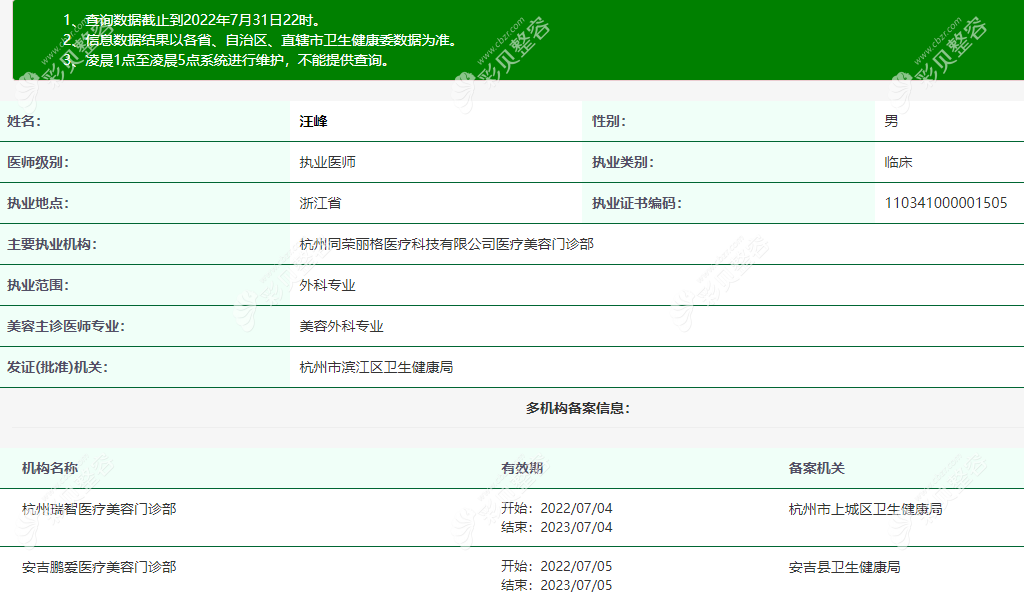Click the 多机构备案信息 heading
This screenshot has height=598, width=1024.
pyautogui.click(x=578, y=409)
